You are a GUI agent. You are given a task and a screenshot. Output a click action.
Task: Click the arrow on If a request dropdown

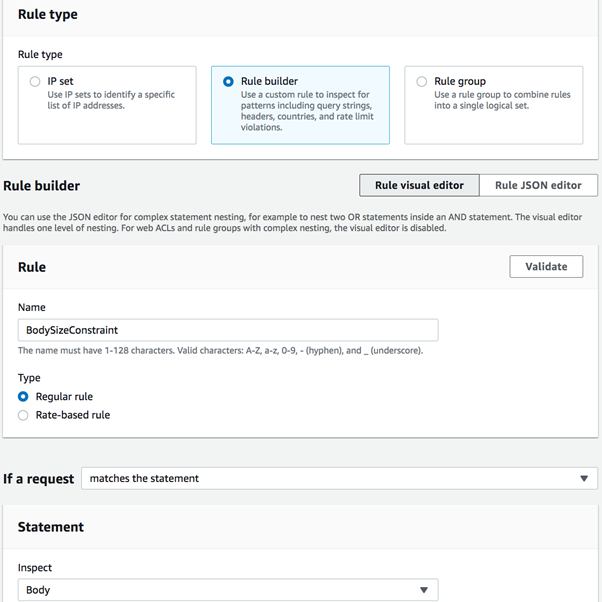tap(585, 479)
